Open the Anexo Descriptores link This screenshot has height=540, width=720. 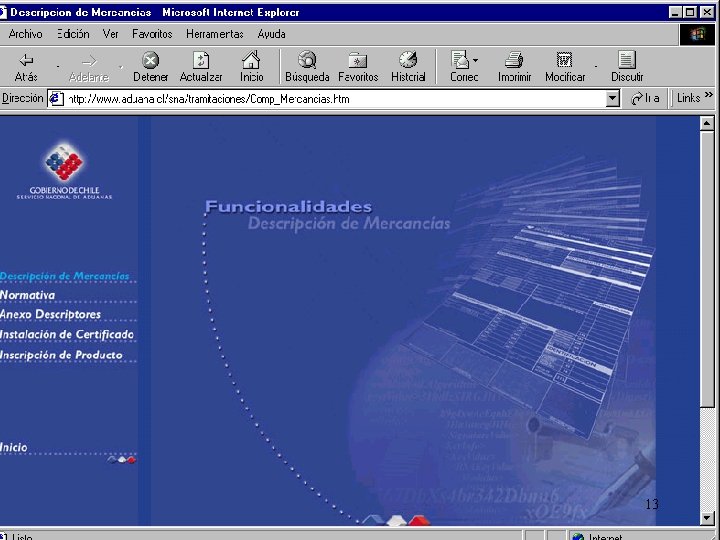pos(51,315)
